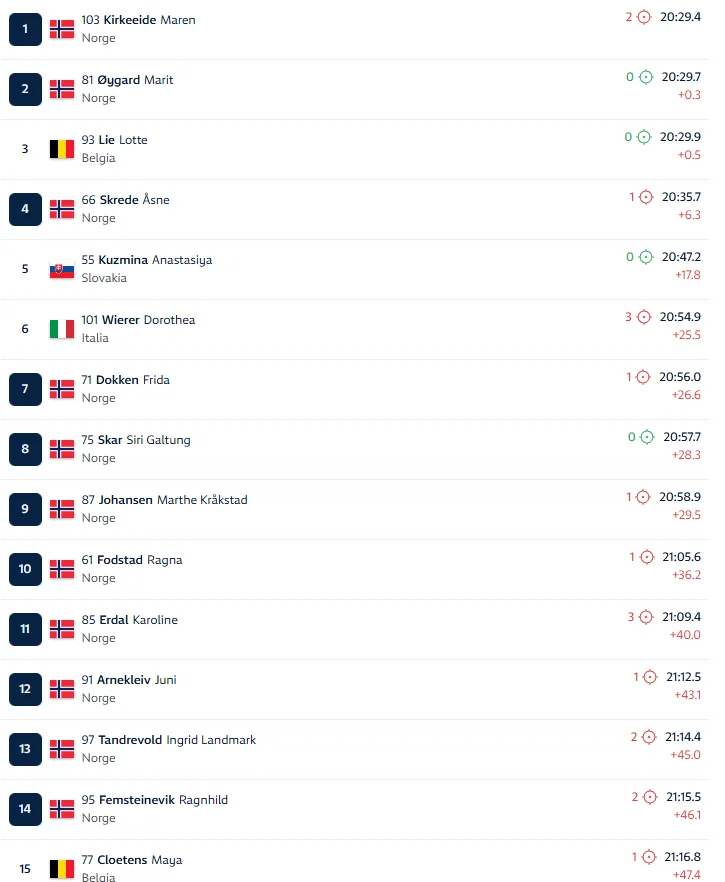The height and width of the screenshot is (882, 725).
Task: Click the Slovakian flag beside Kuzmina Anastasiya
Action: [x=62, y=269]
